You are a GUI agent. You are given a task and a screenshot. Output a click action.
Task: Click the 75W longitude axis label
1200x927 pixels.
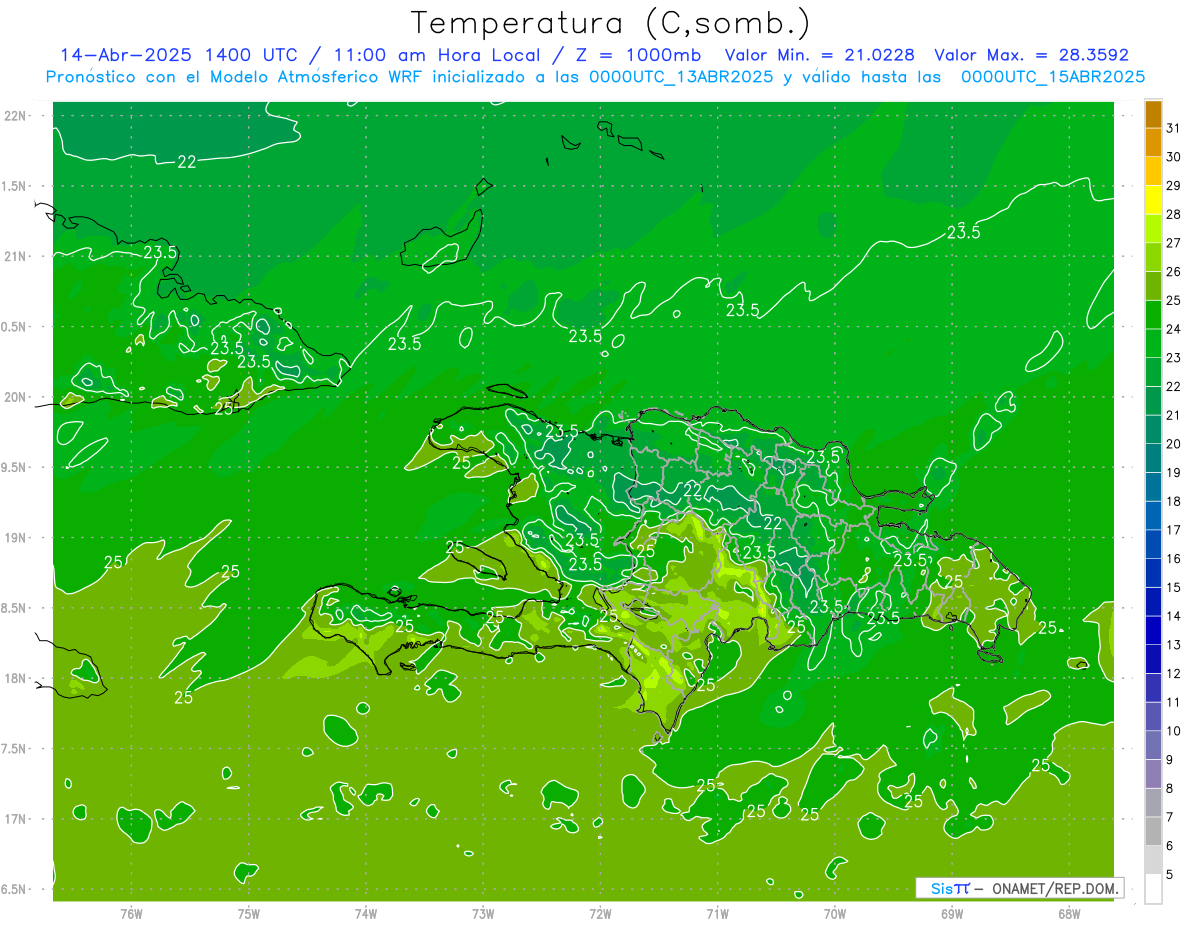(x=249, y=914)
